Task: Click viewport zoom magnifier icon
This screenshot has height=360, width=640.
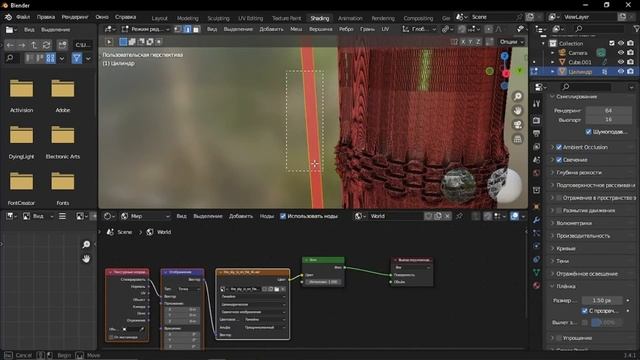Action: click(x=518, y=96)
